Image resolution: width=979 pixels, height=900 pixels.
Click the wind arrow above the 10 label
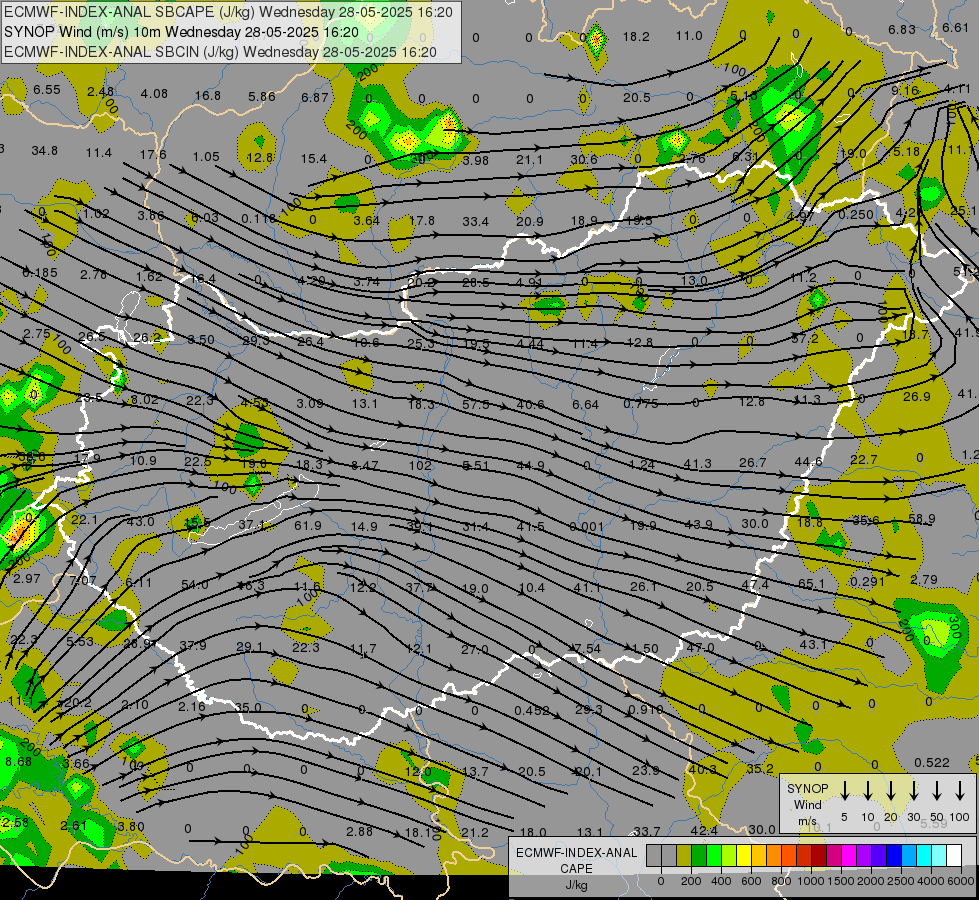point(868,791)
